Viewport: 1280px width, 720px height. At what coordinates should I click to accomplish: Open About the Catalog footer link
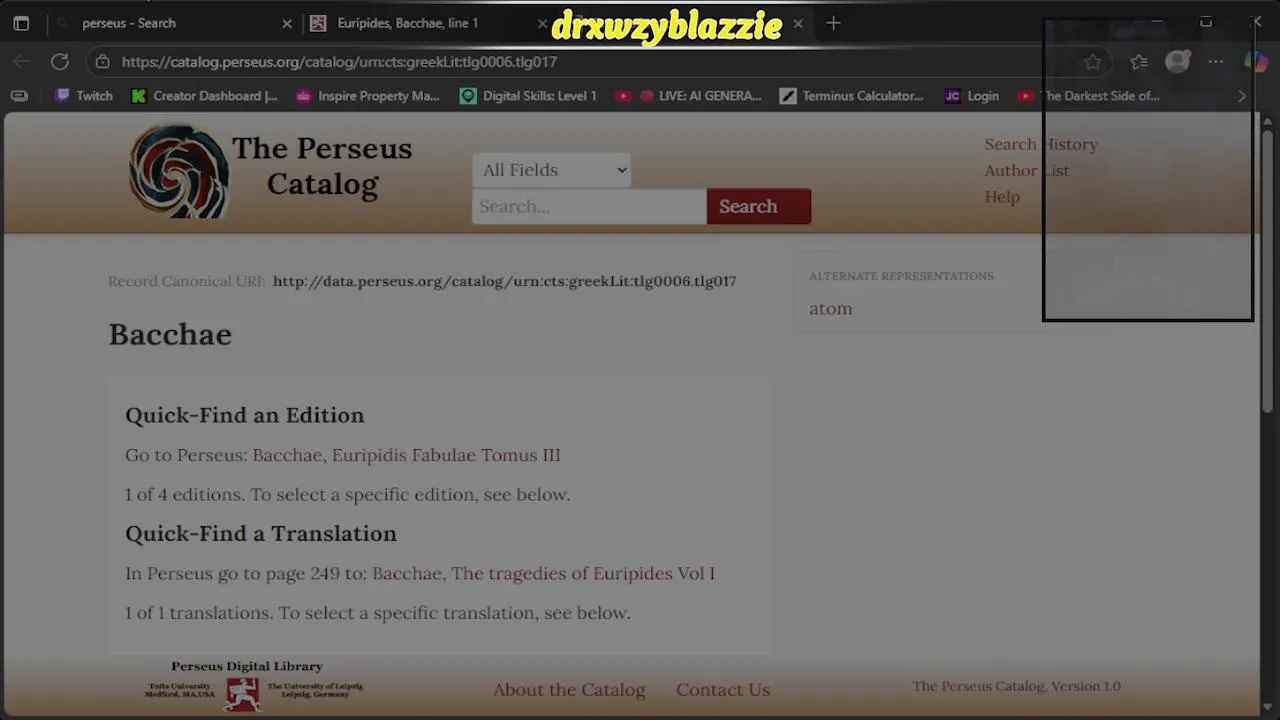(569, 690)
